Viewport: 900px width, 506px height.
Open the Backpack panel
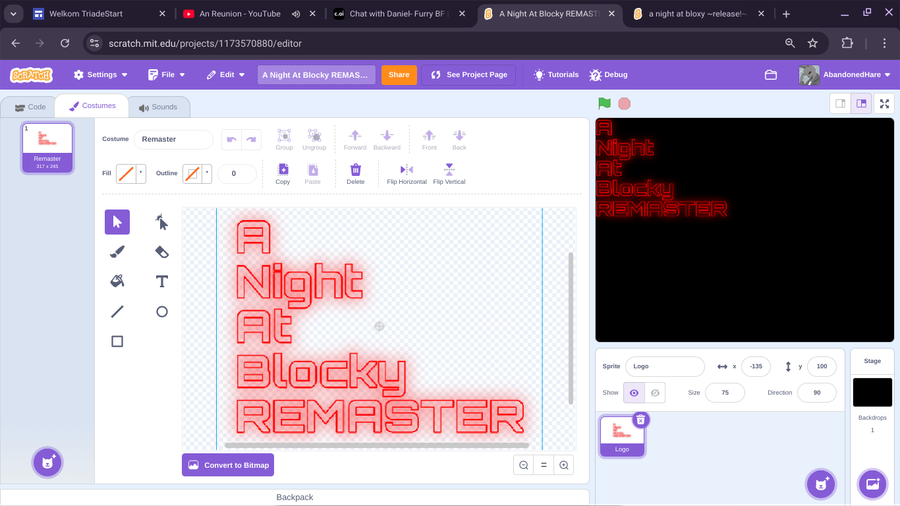[x=294, y=497]
